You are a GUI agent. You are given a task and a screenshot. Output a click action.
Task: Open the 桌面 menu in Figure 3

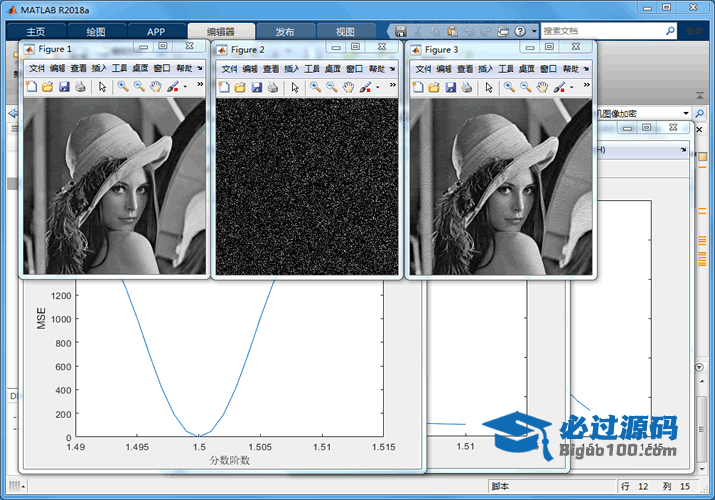(x=527, y=69)
